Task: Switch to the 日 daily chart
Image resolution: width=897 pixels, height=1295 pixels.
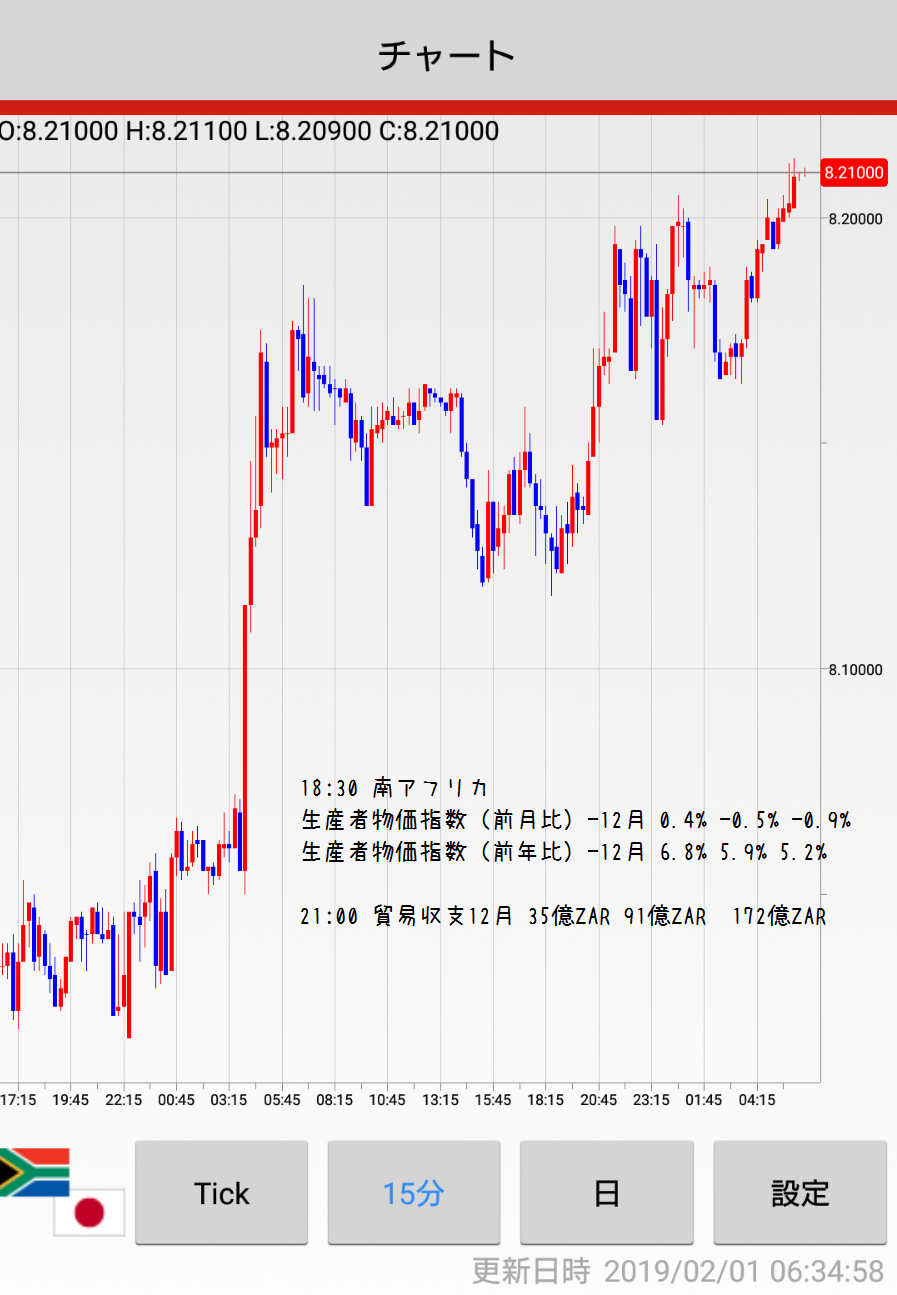Action: click(606, 1193)
